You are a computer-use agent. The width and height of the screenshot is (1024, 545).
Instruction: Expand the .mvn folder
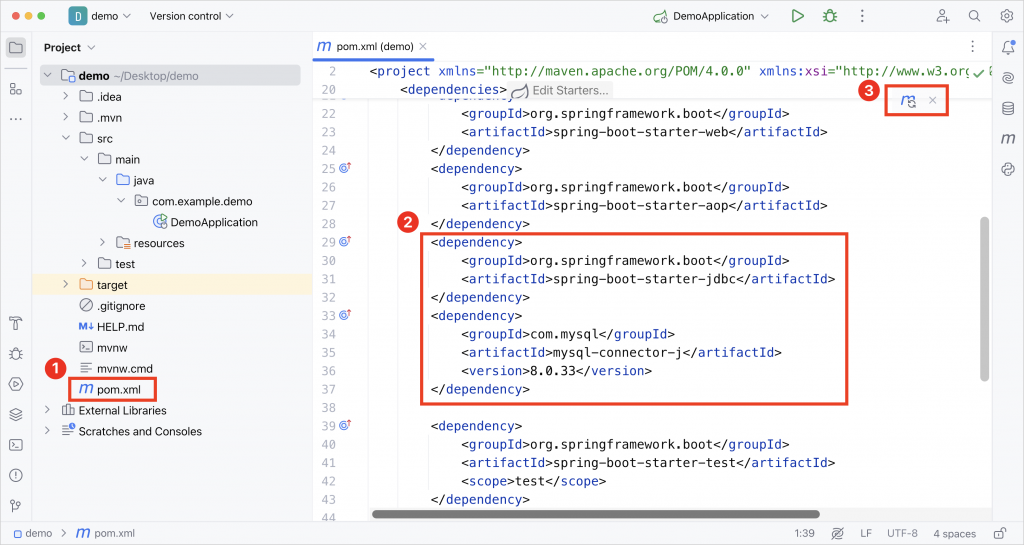[x=65, y=117]
